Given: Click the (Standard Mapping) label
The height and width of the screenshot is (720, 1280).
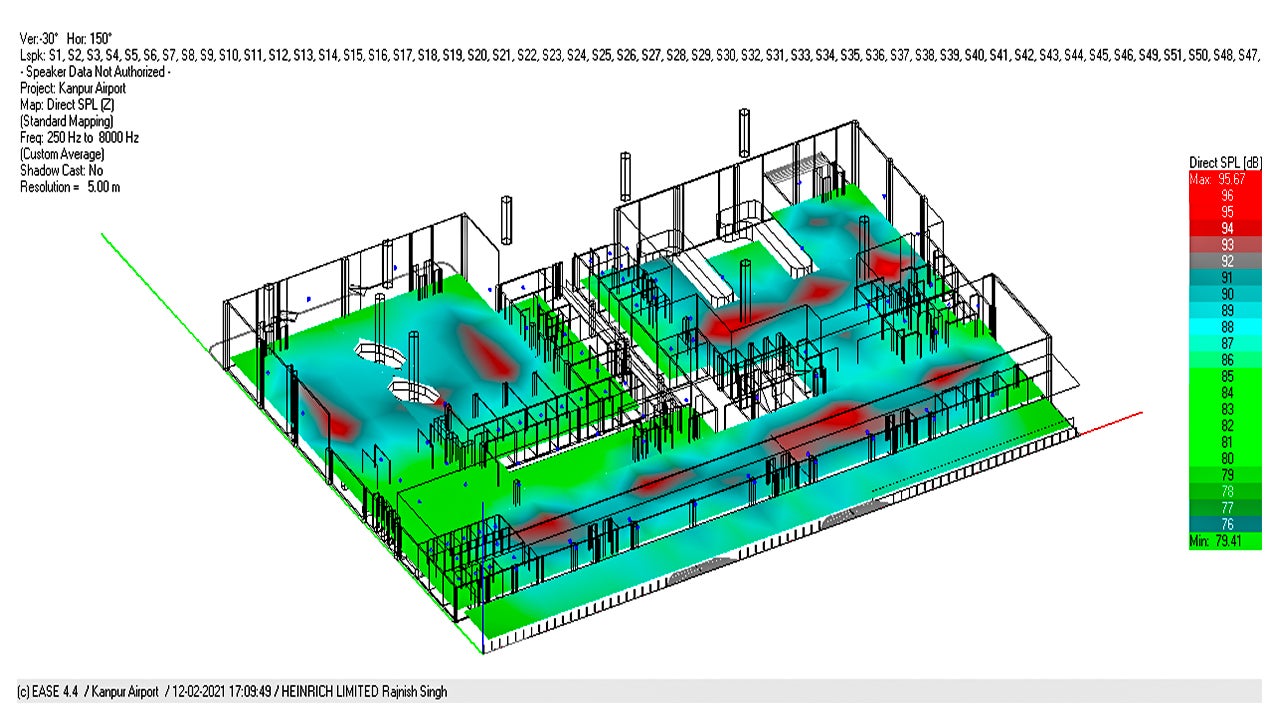Looking at the screenshot, I should click(67, 121).
